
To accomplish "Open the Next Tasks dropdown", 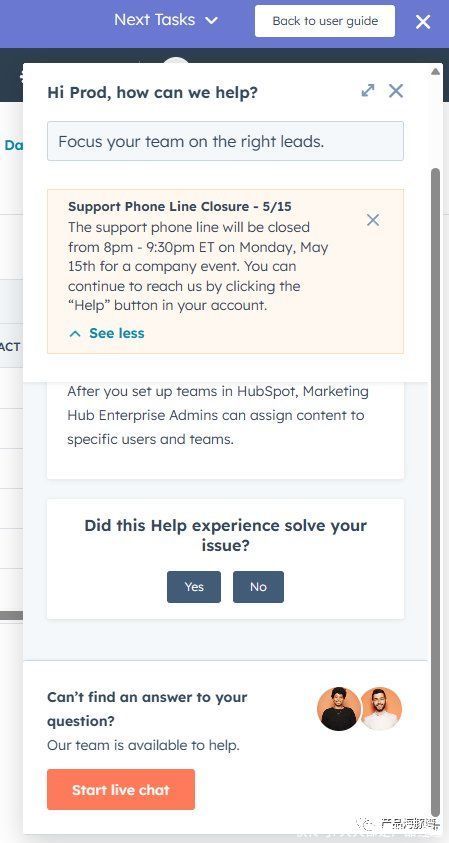I will click(x=166, y=20).
